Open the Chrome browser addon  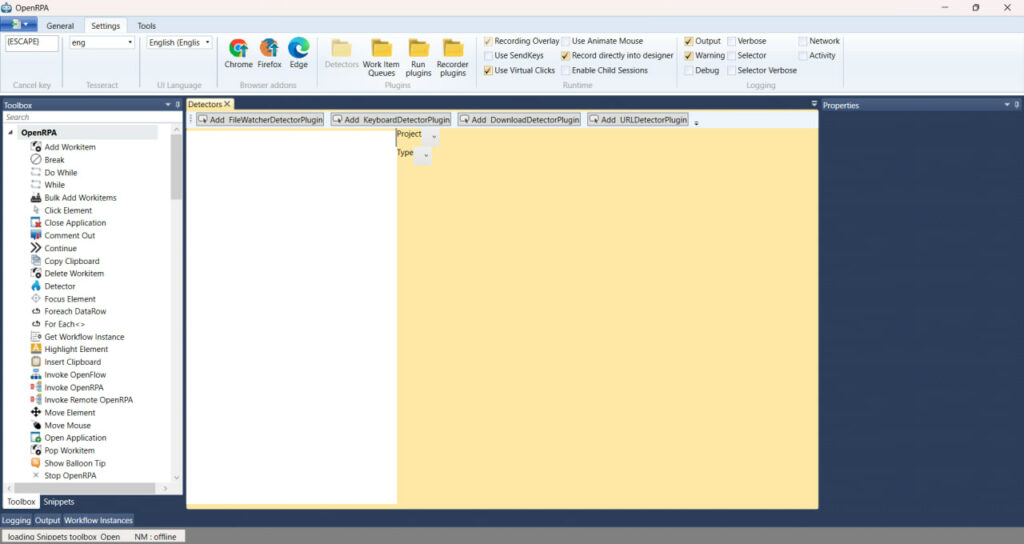click(238, 53)
